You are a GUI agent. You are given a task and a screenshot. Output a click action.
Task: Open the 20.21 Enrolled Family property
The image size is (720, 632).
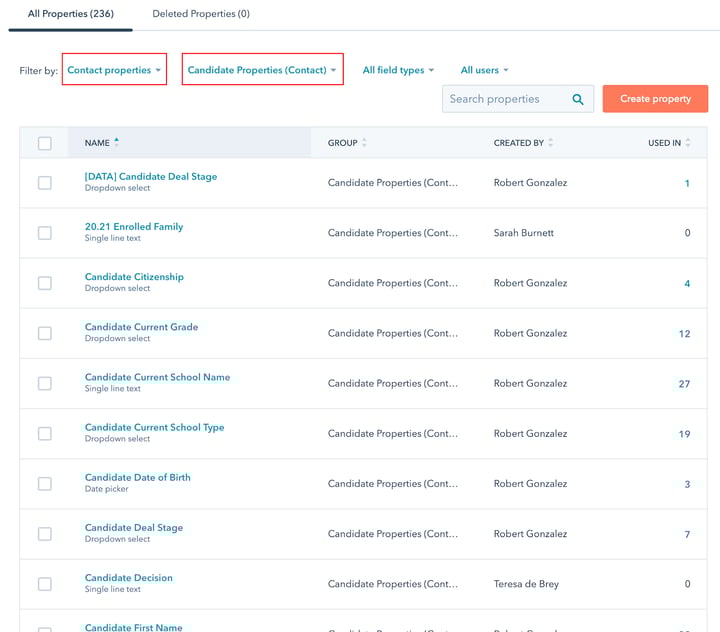(x=134, y=226)
